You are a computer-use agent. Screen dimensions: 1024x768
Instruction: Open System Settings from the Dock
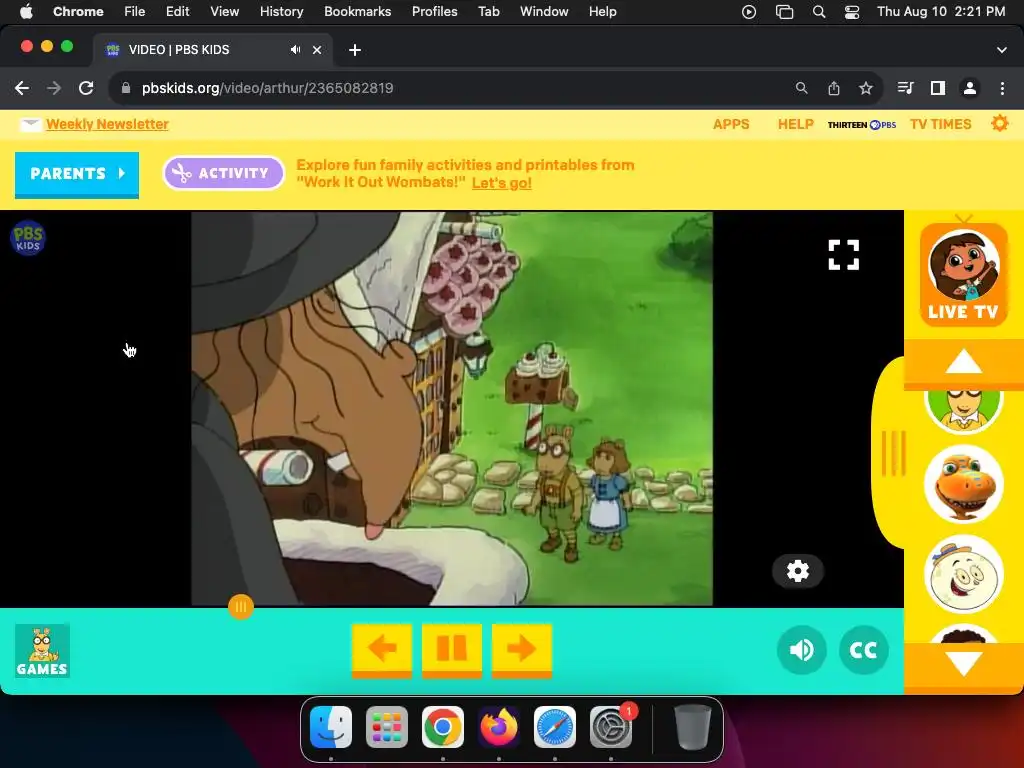click(x=611, y=726)
